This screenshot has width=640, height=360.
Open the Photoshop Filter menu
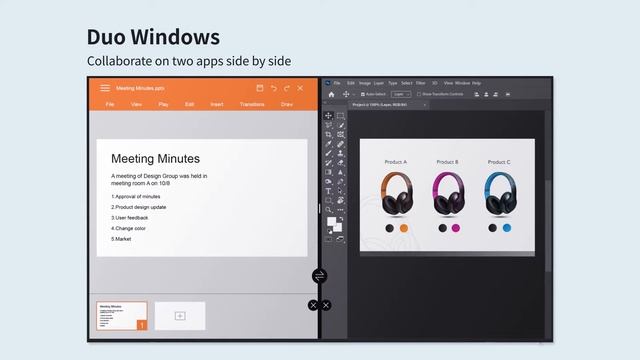420,83
